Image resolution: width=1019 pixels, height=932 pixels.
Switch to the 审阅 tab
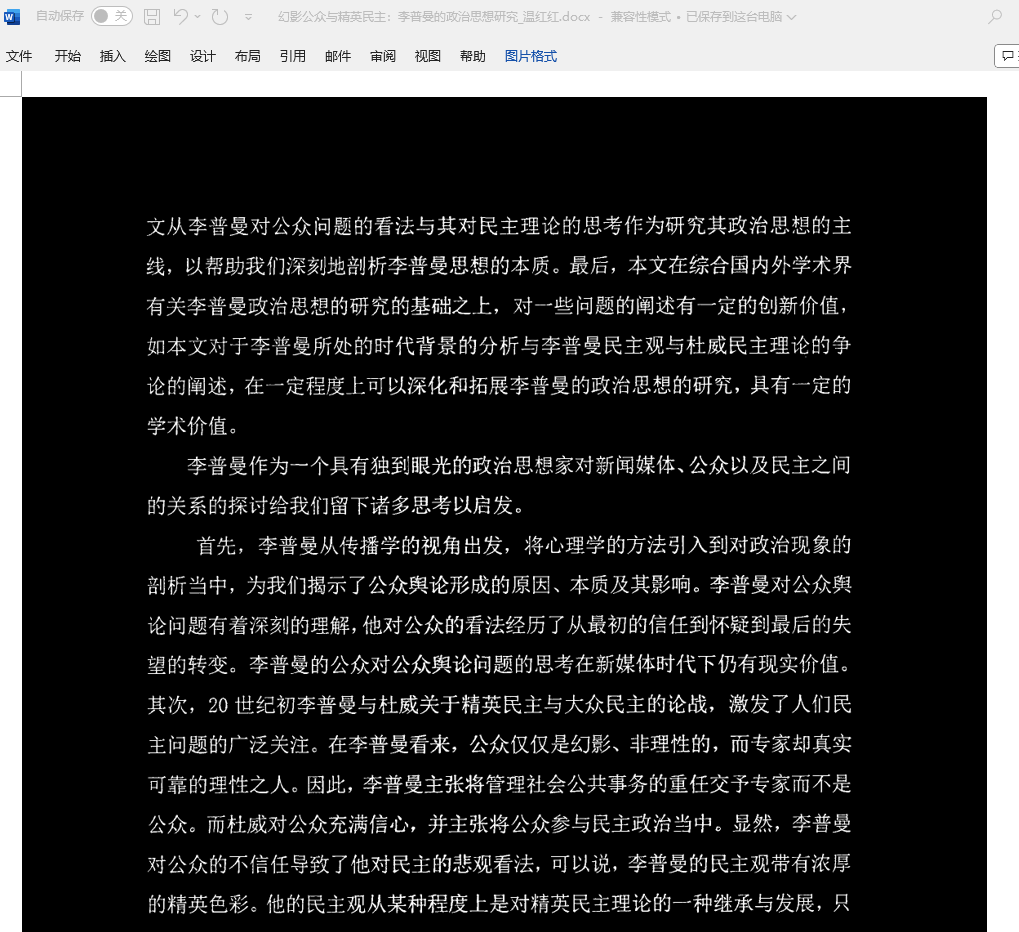(x=383, y=57)
